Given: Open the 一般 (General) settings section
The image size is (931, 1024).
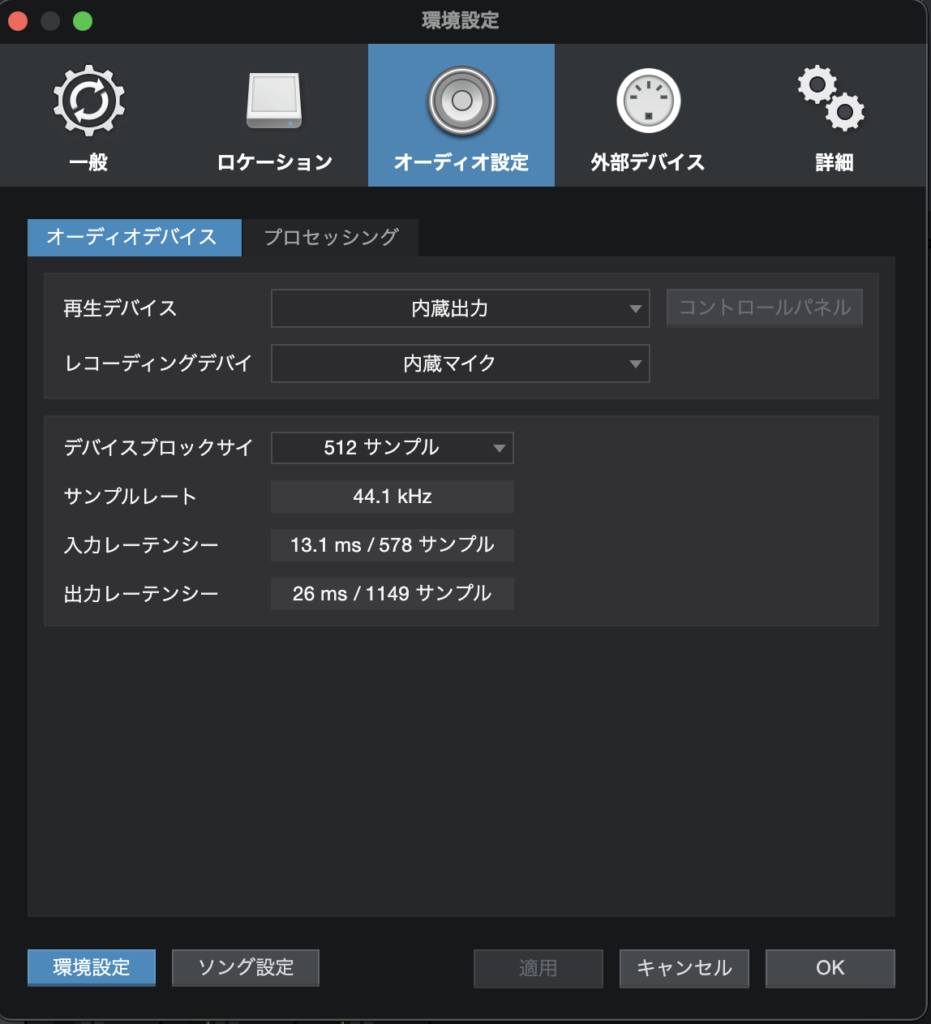Looking at the screenshot, I should [x=89, y=116].
